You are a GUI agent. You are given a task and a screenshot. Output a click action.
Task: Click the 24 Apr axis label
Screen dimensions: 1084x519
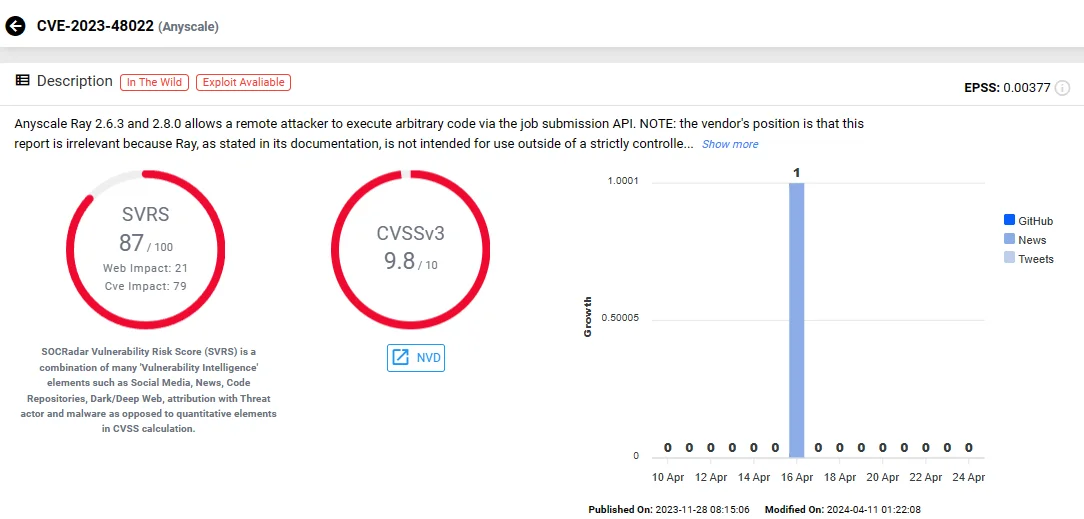click(969, 478)
